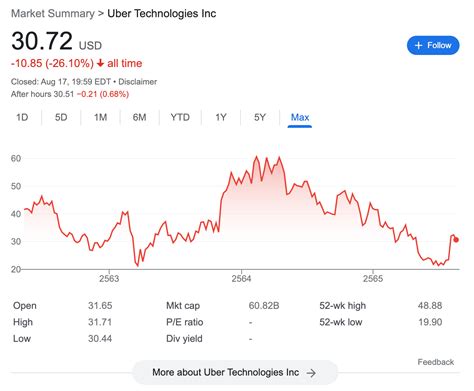Click the plus icon on Follow button
474x391 pixels.
(x=418, y=45)
